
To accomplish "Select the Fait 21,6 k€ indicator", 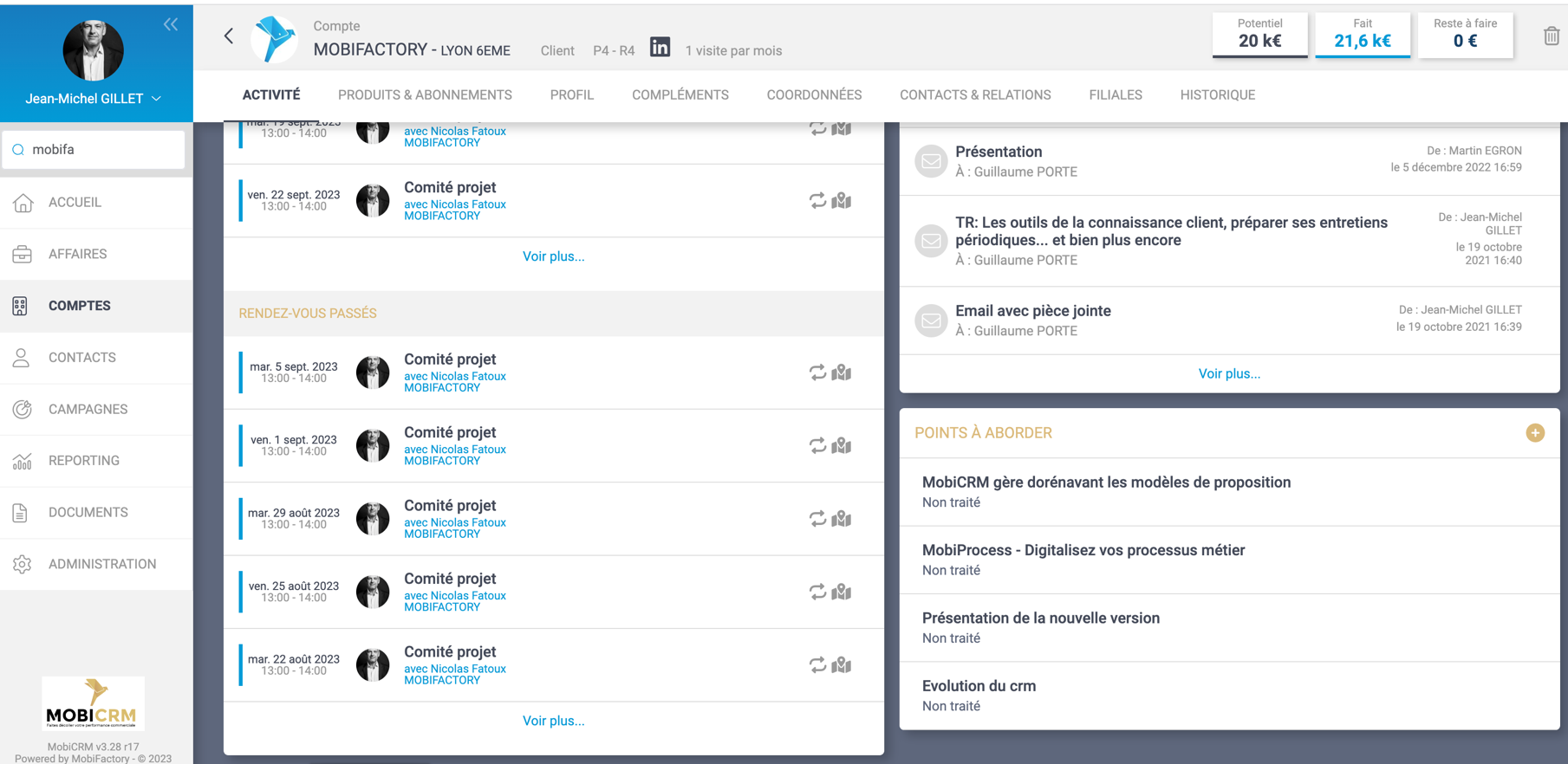I will coord(1362,36).
